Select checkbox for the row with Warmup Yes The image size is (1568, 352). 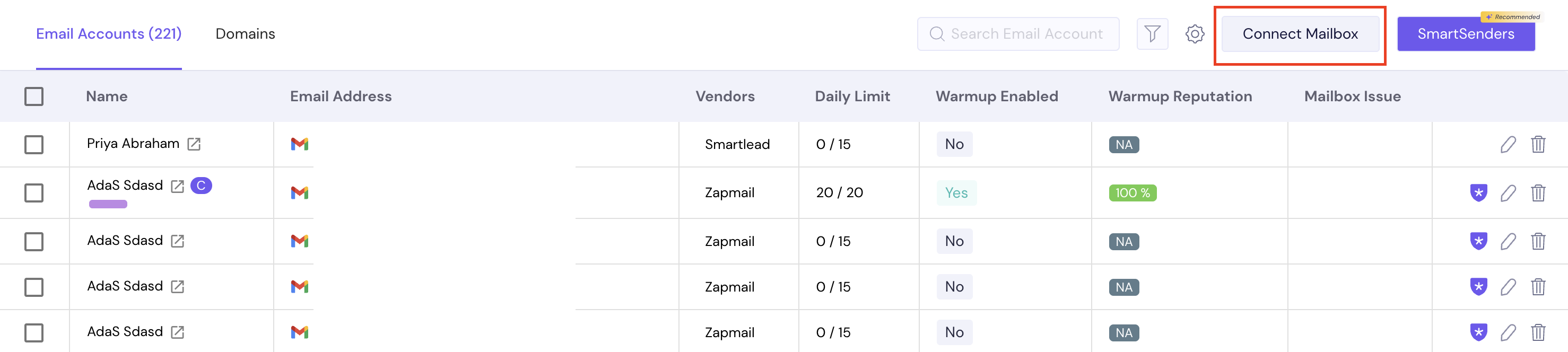click(x=34, y=193)
